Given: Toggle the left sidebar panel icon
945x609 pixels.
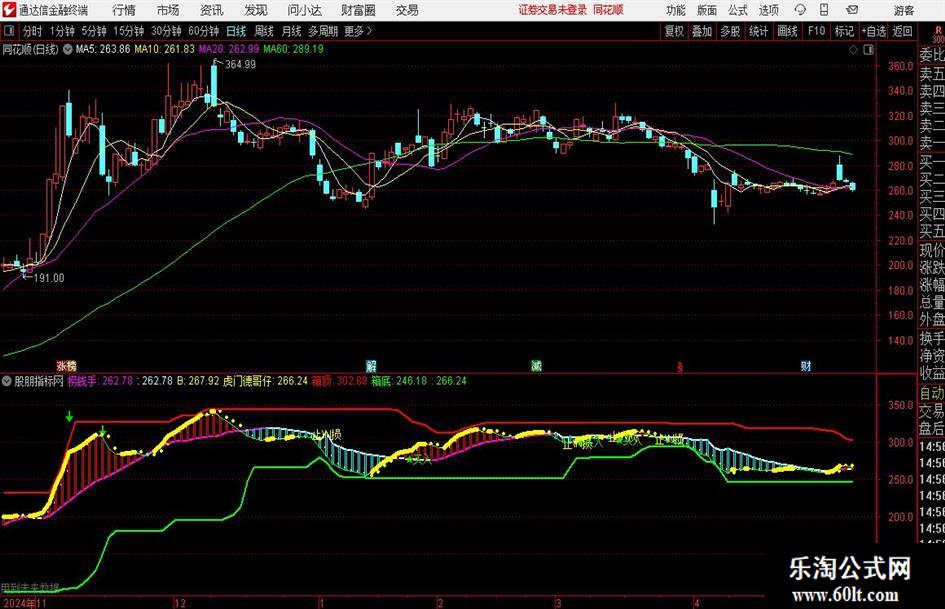Looking at the screenshot, I should [9, 31].
